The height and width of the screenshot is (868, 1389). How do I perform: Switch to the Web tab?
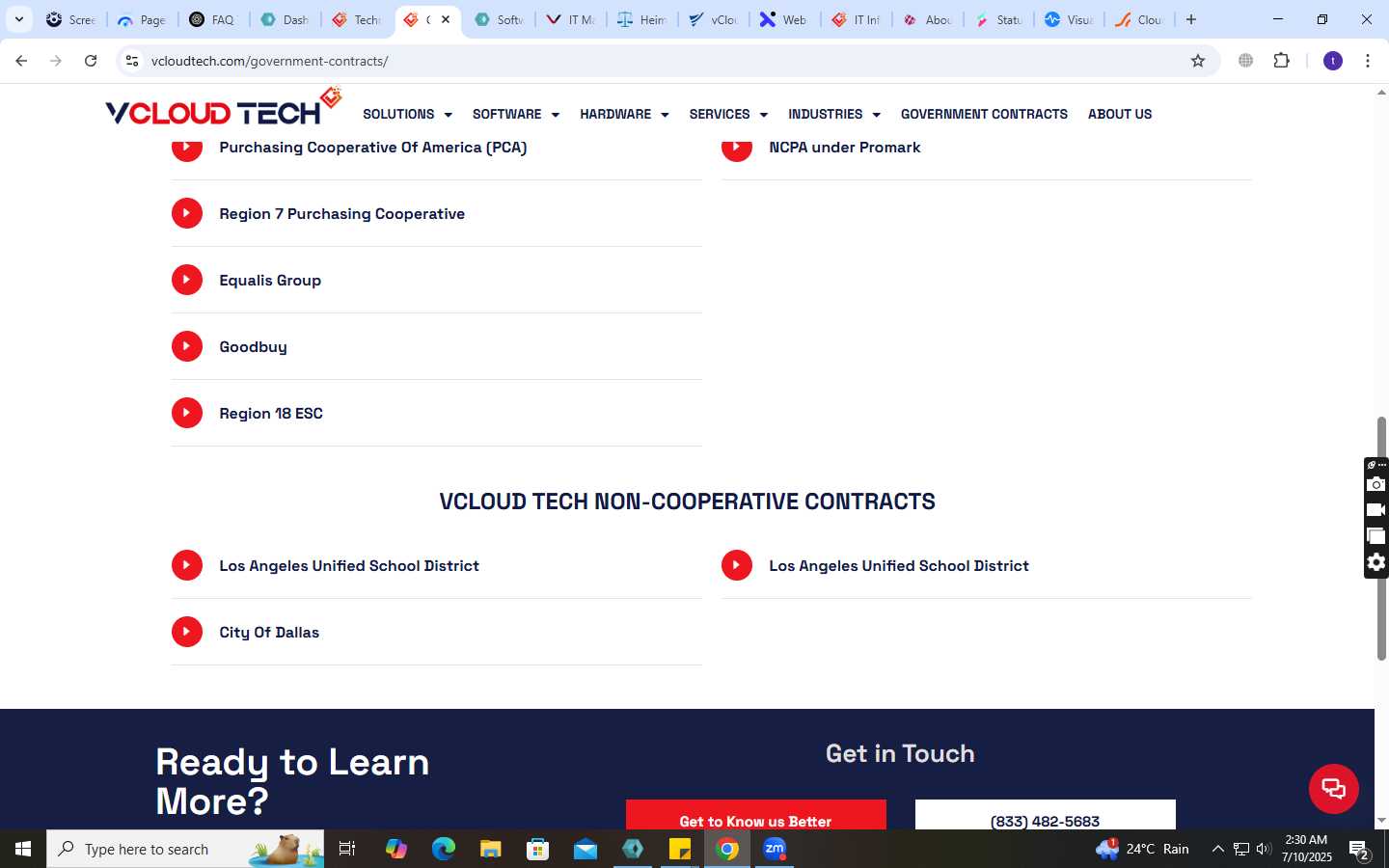pos(784,19)
